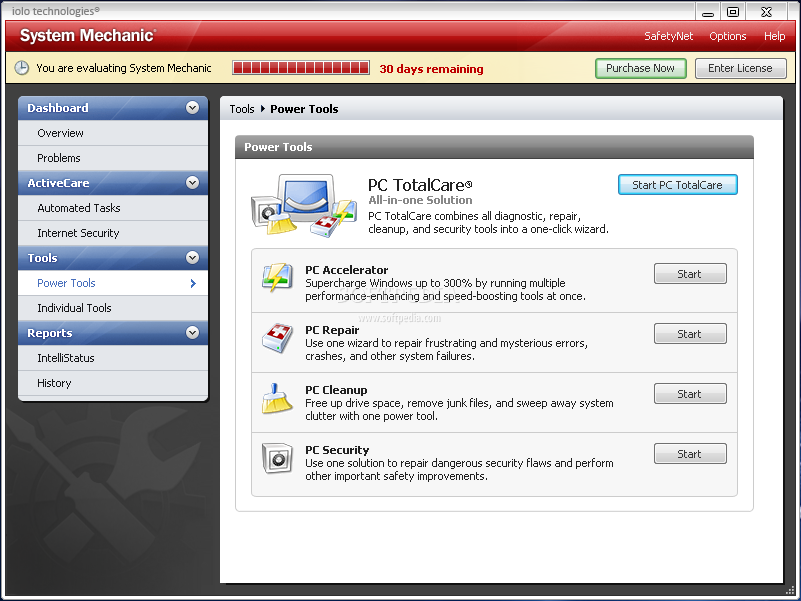This screenshot has width=801, height=601.
Task: Minimize the System Mechanic window
Action: [708, 12]
